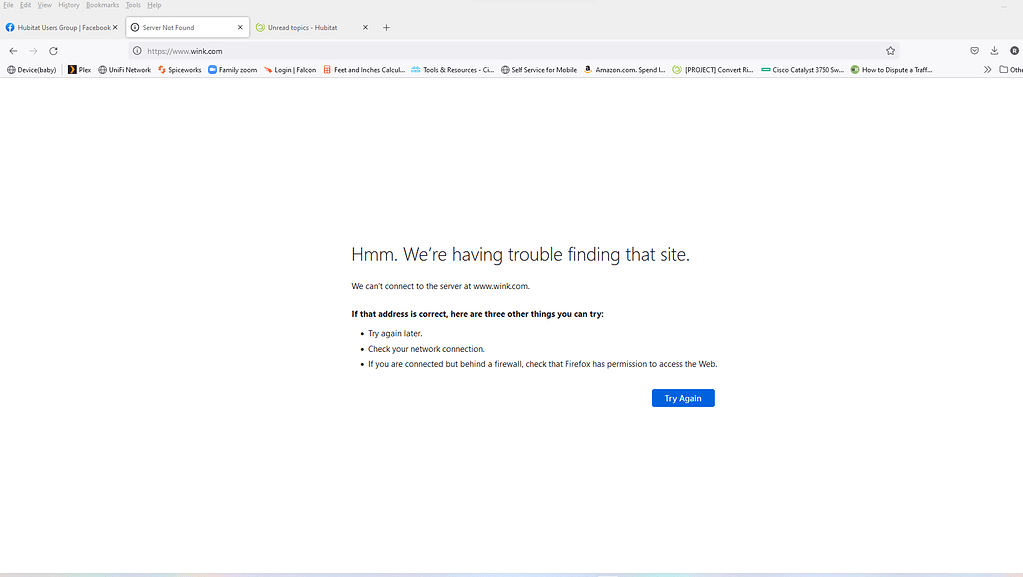Screen dimensions: 1023x577
Task: Open the Edit menu
Action: tap(25, 5)
